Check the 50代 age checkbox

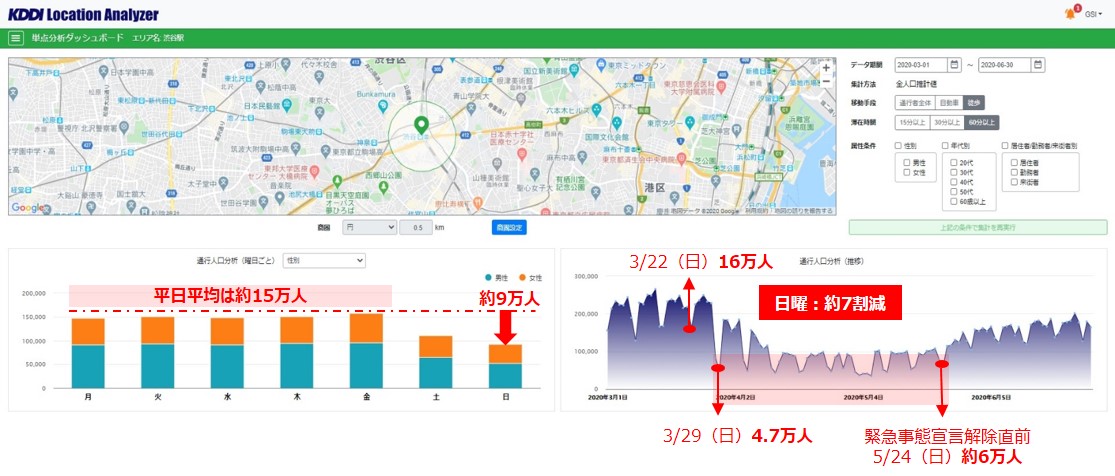[954, 192]
